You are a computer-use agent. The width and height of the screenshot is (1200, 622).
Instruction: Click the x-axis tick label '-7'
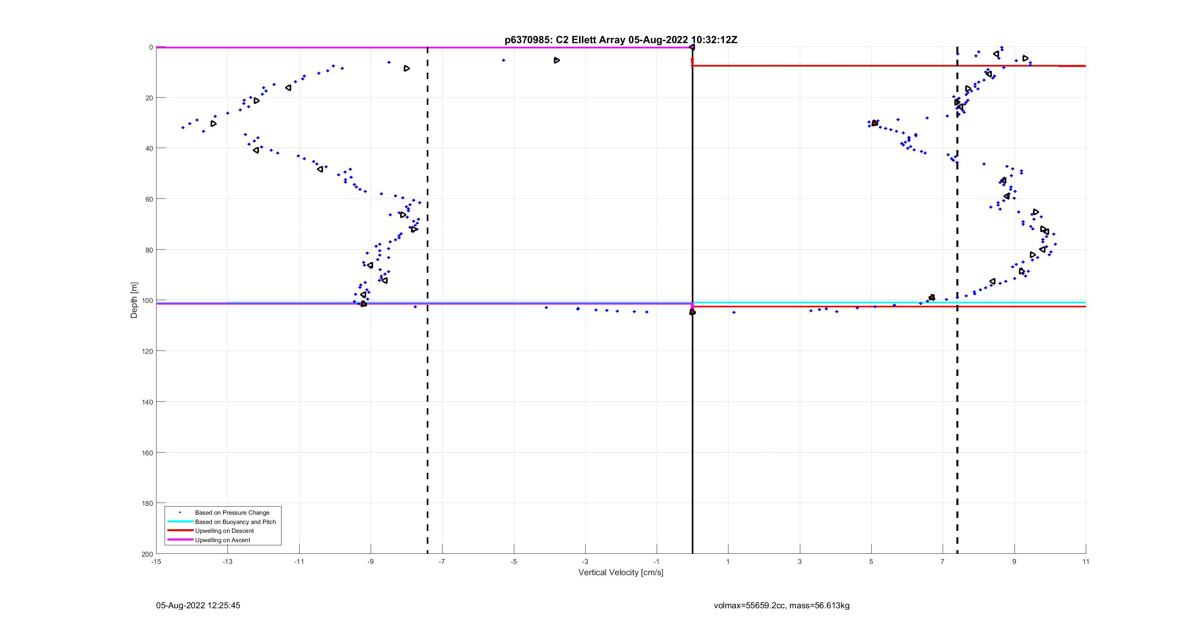pyautogui.click(x=442, y=562)
